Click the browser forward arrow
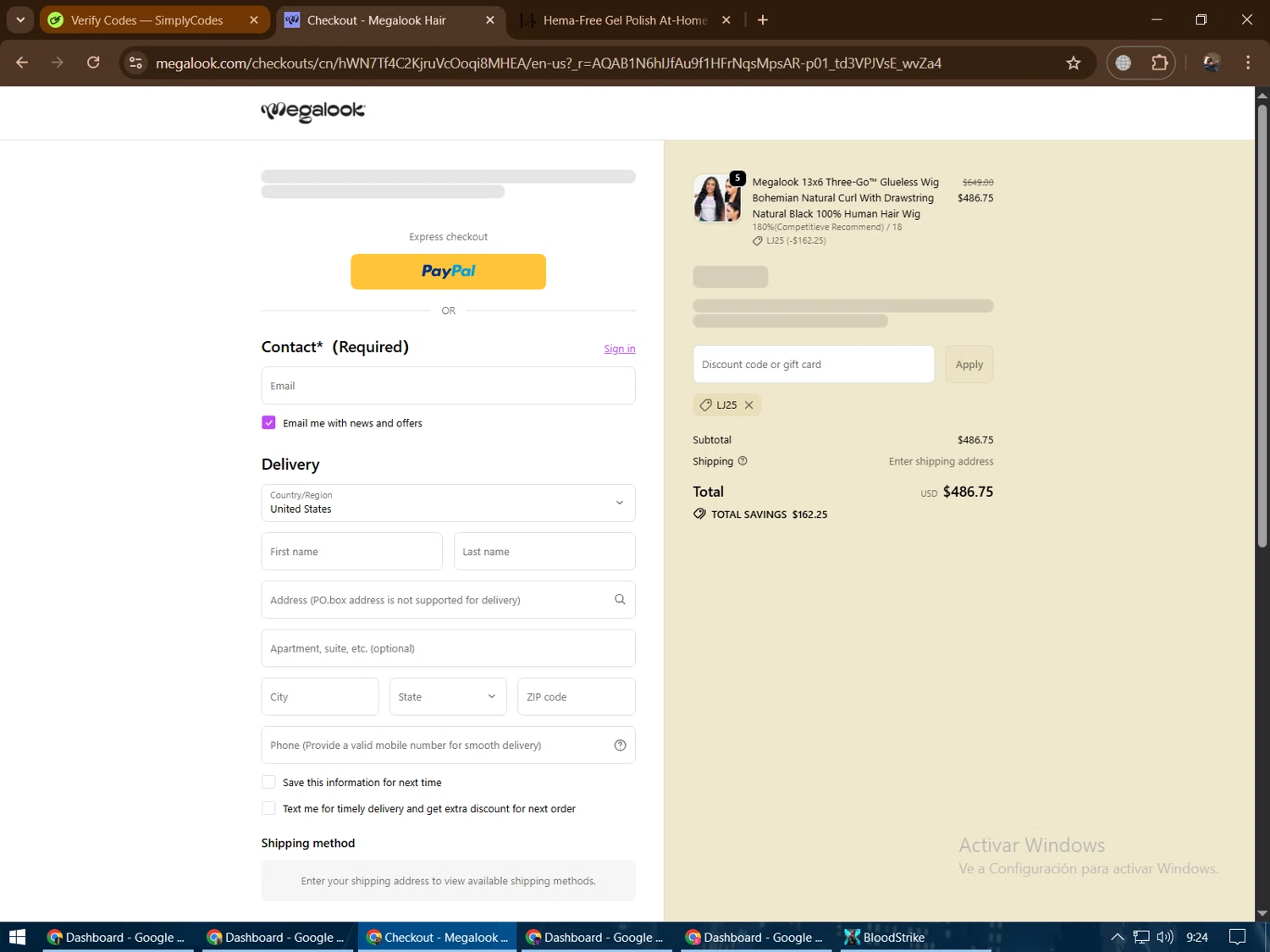 click(58, 63)
